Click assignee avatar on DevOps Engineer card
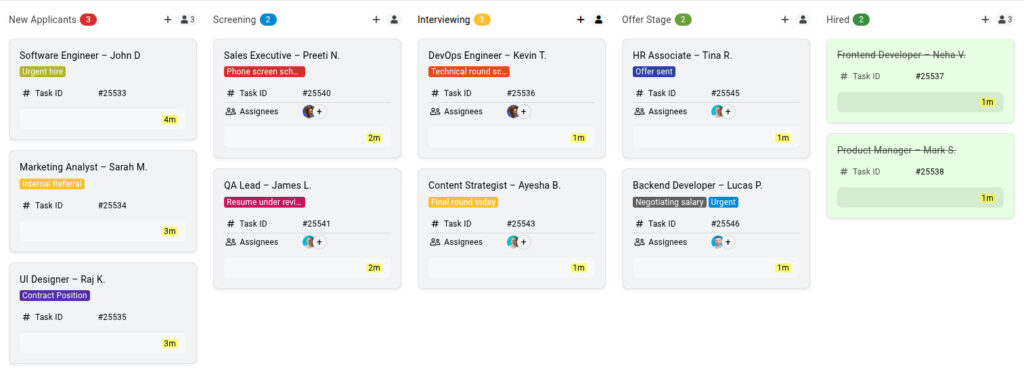Image resolution: width=1024 pixels, height=372 pixels. click(513, 112)
